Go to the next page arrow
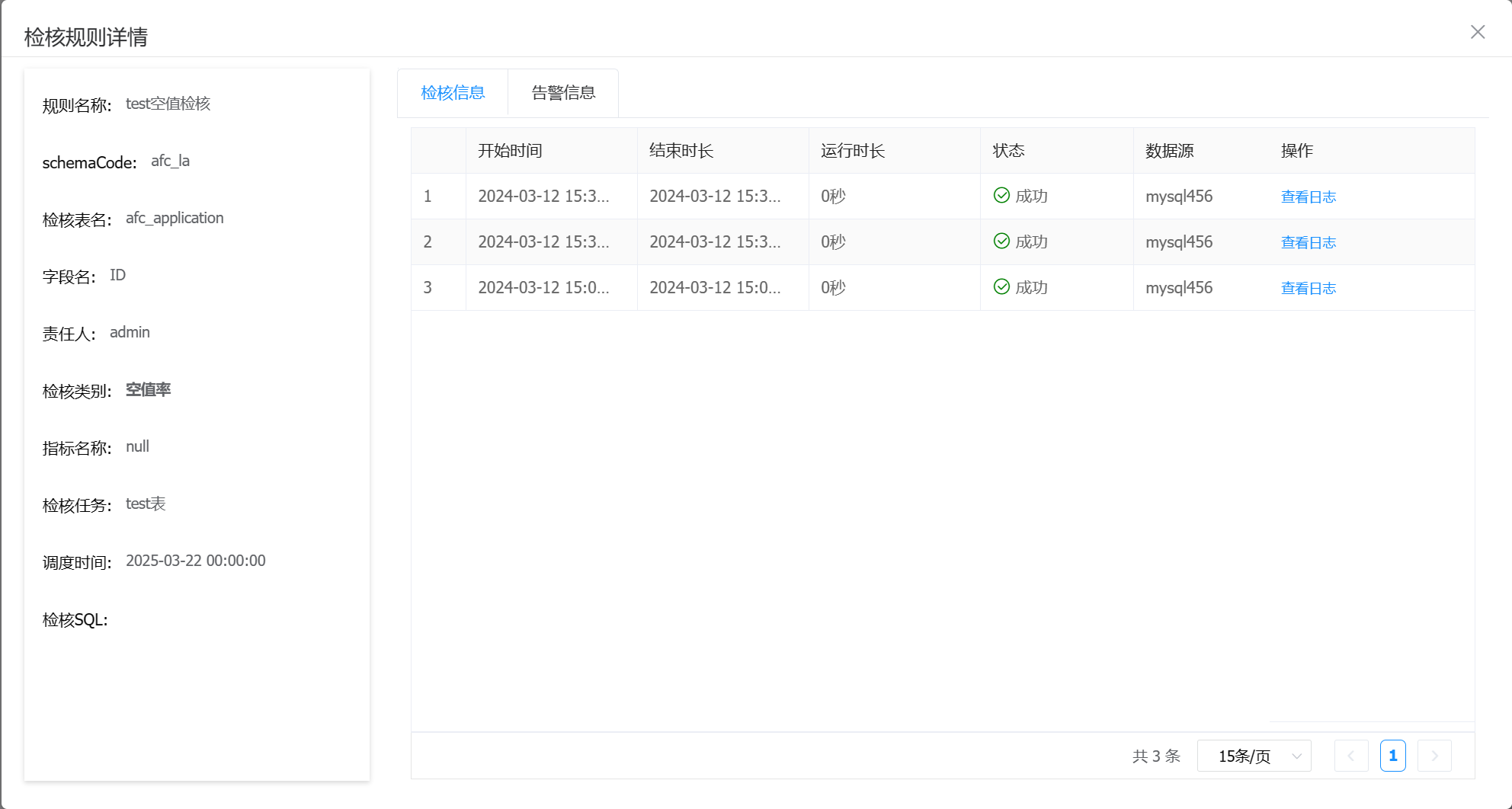Viewport: 1512px width, 809px height. click(1434, 756)
